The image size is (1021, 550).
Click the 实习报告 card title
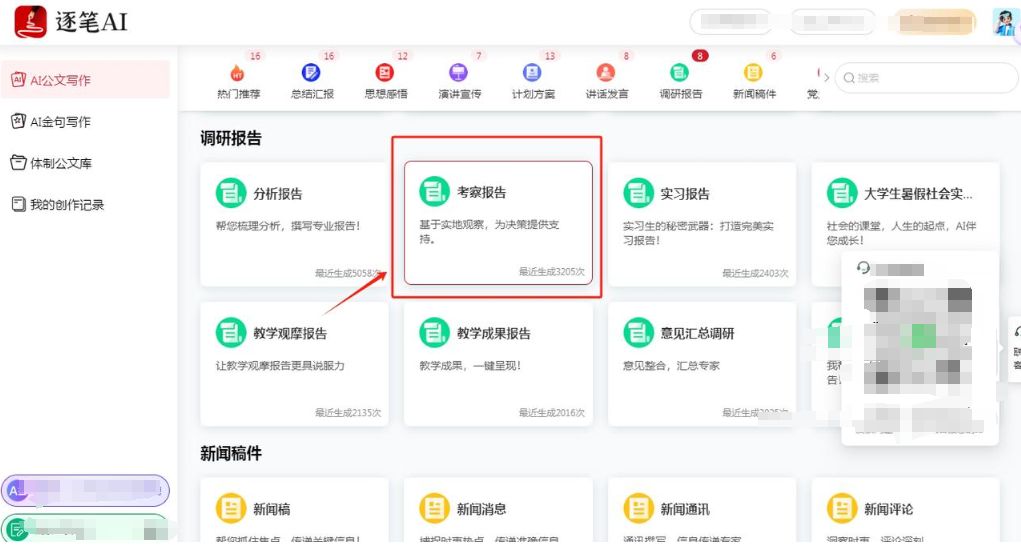pyautogui.click(x=685, y=194)
